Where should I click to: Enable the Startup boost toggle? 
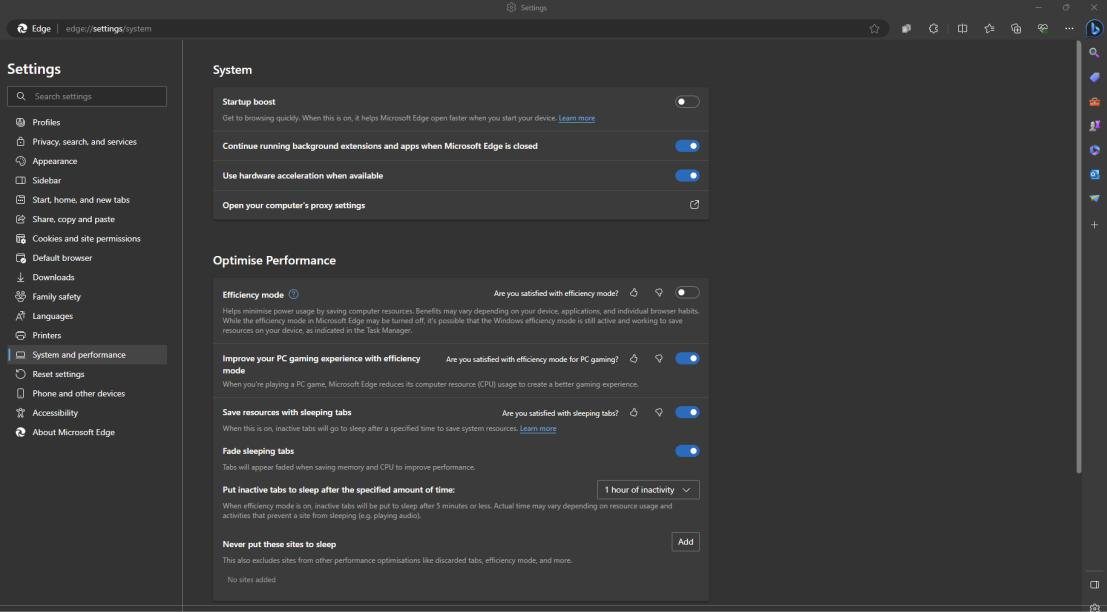click(x=687, y=102)
